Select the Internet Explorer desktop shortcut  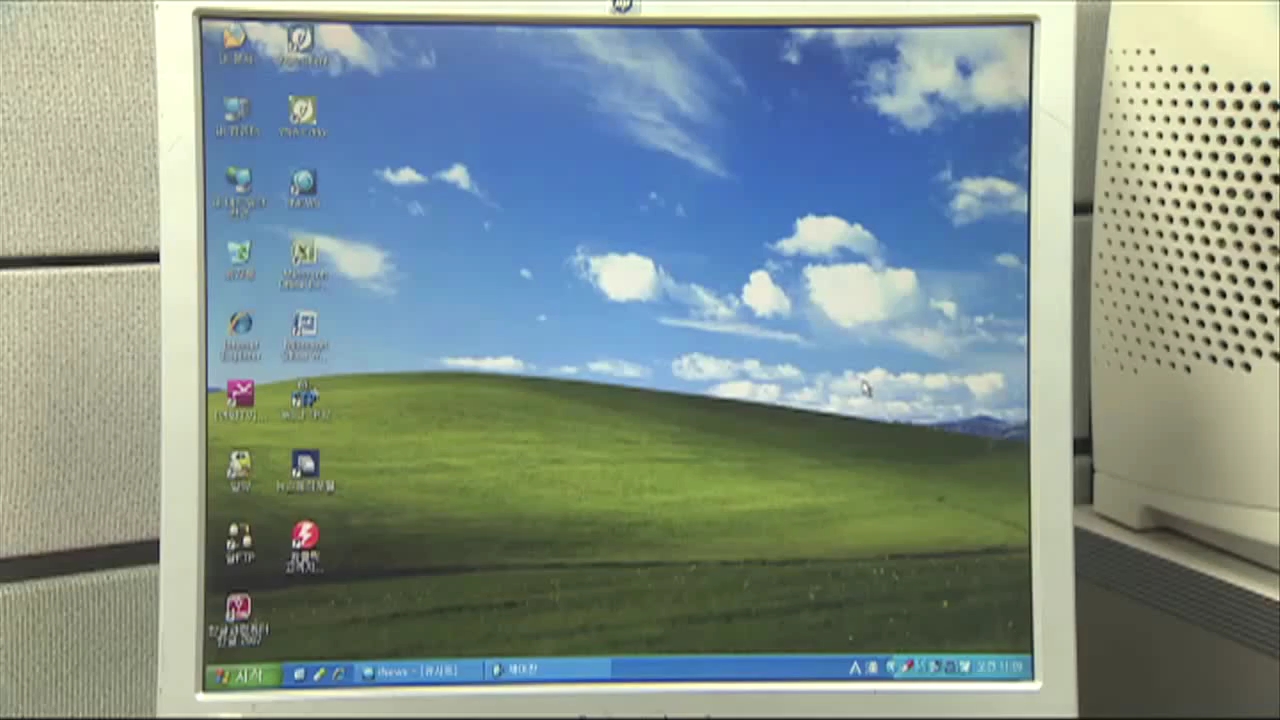[240, 325]
